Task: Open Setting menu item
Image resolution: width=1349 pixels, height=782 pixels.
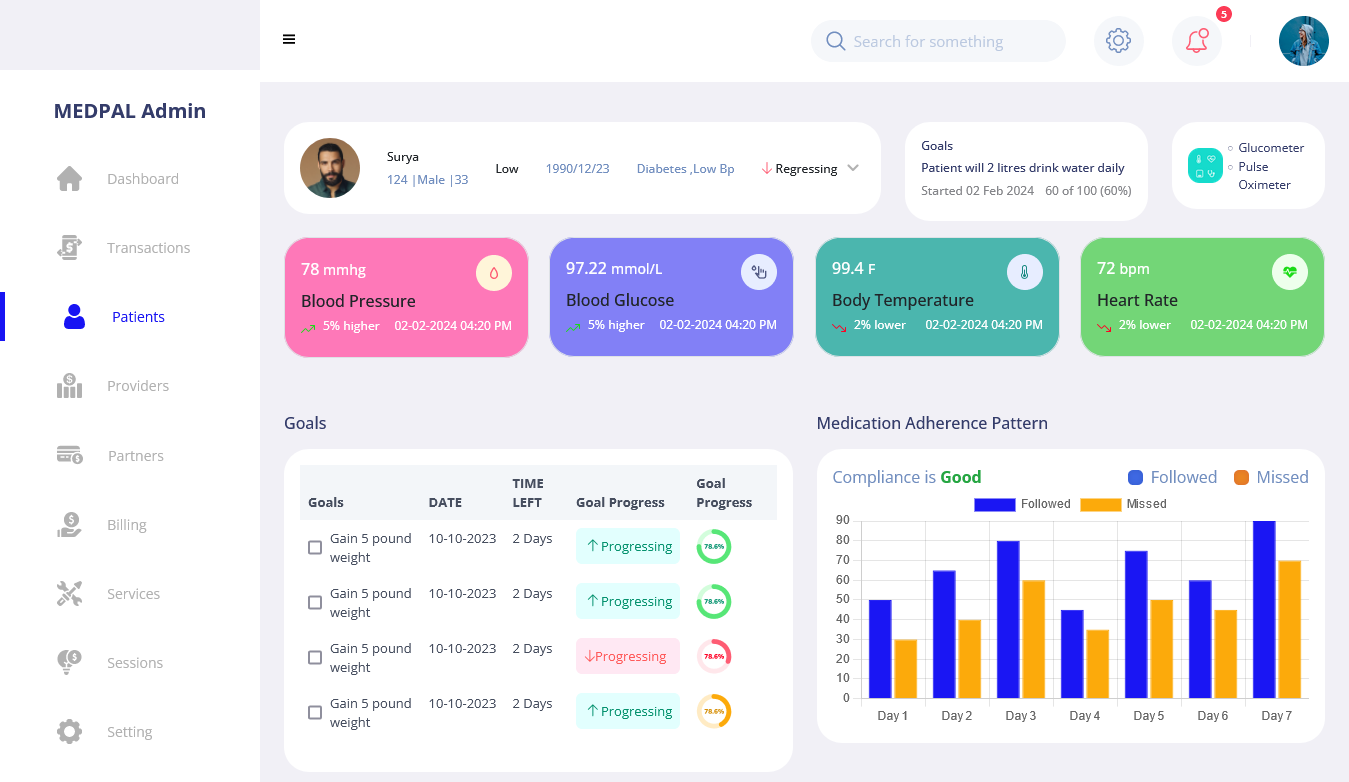Action: (x=130, y=732)
